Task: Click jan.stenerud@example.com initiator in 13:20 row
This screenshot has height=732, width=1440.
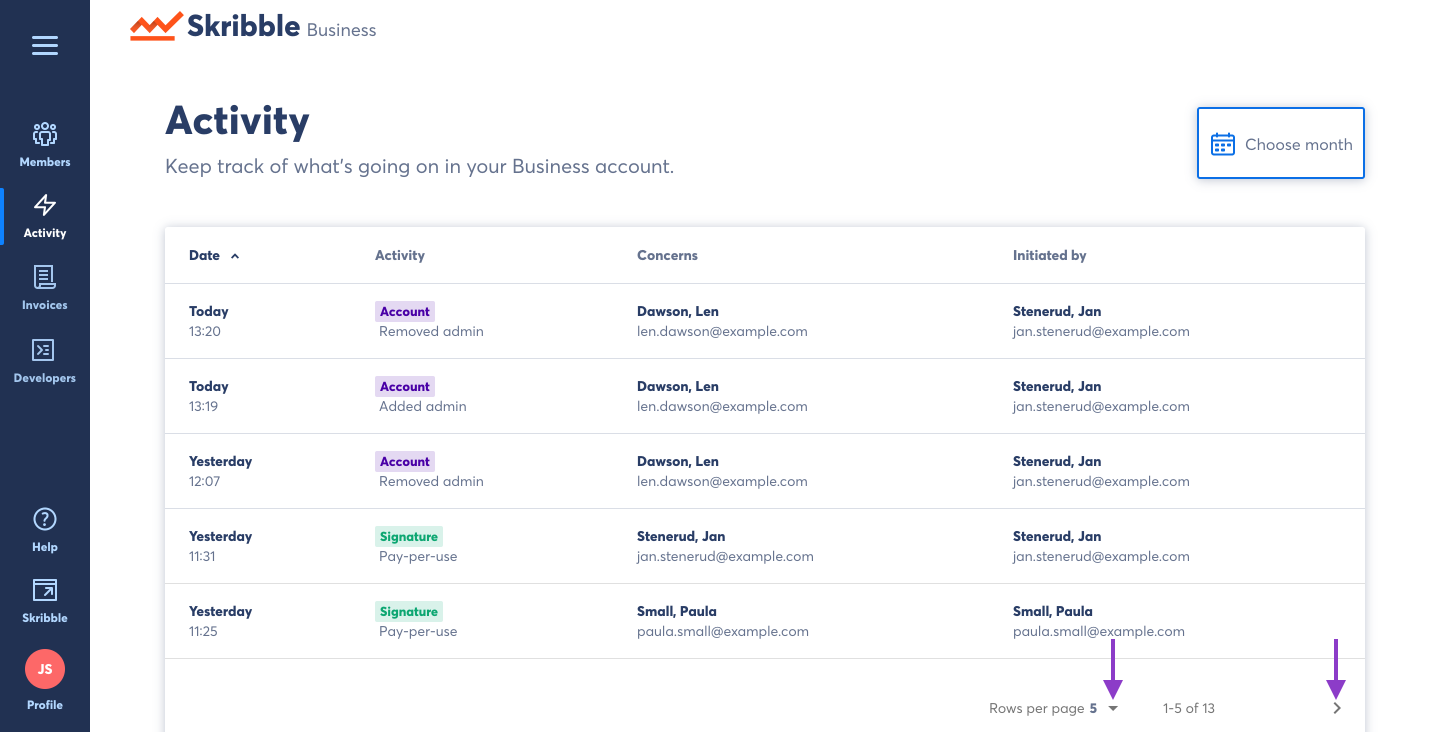Action: [1101, 331]
